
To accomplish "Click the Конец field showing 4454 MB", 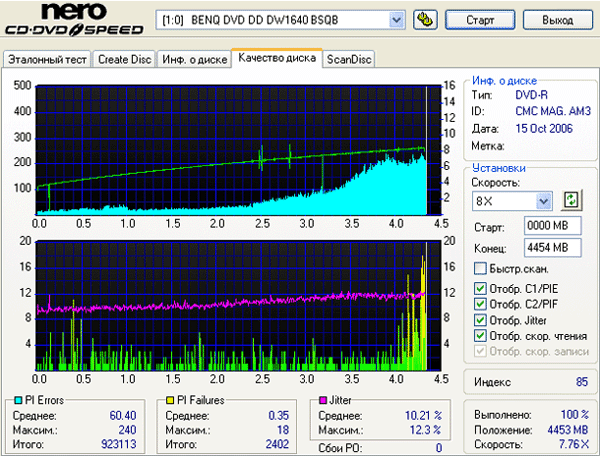I will [x=547, y=247].
